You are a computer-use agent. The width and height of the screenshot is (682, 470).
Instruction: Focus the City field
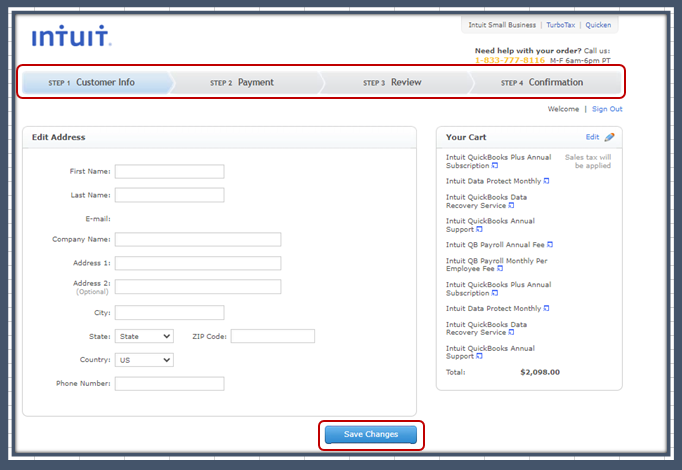click(x=170, y=313)
